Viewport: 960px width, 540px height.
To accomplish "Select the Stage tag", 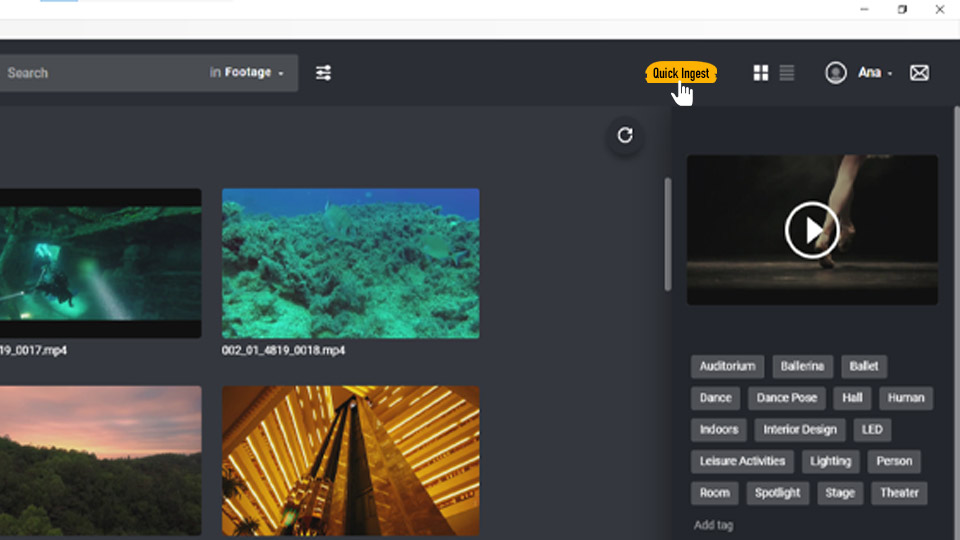I will [840, 493].
